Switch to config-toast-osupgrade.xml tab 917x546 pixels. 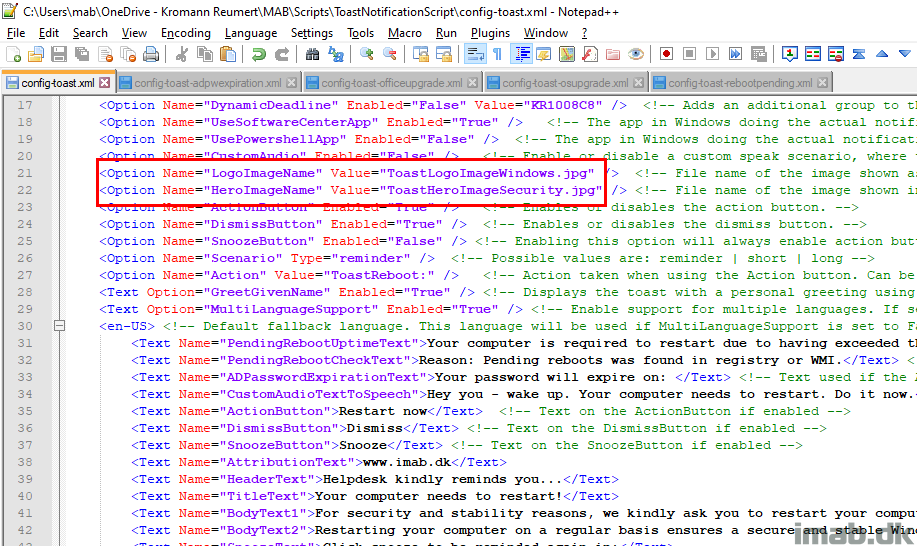[x=566, y=83]
